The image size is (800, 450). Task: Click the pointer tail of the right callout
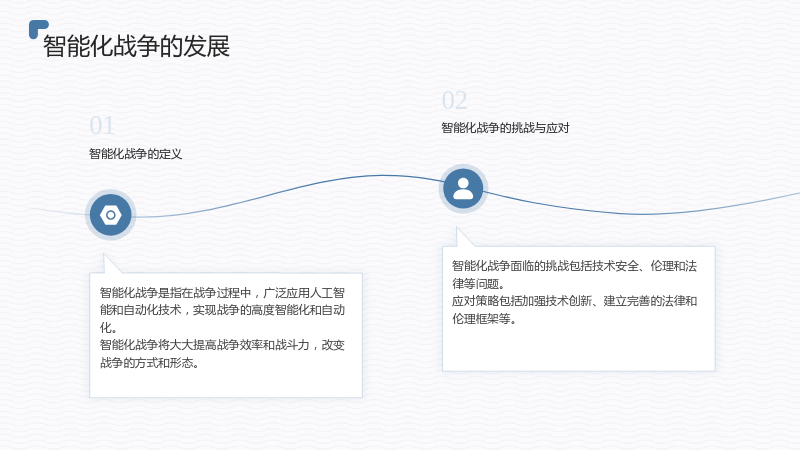(463, 238)
